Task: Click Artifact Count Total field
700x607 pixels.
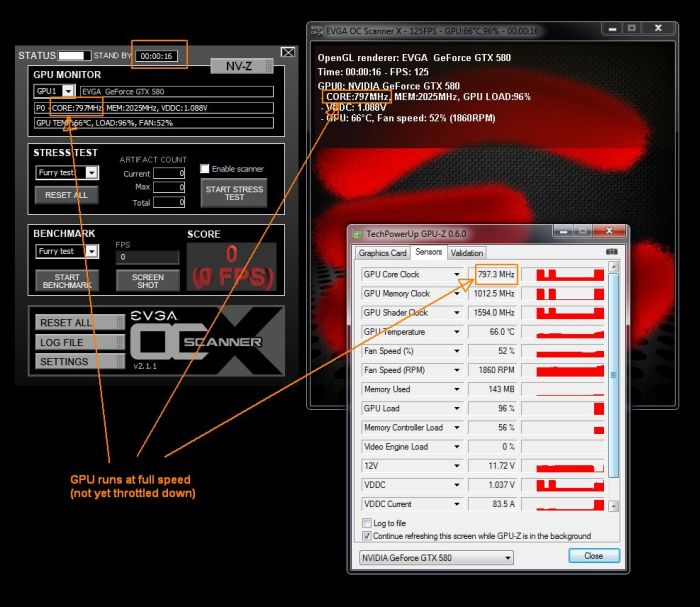Action: point(169,202)
